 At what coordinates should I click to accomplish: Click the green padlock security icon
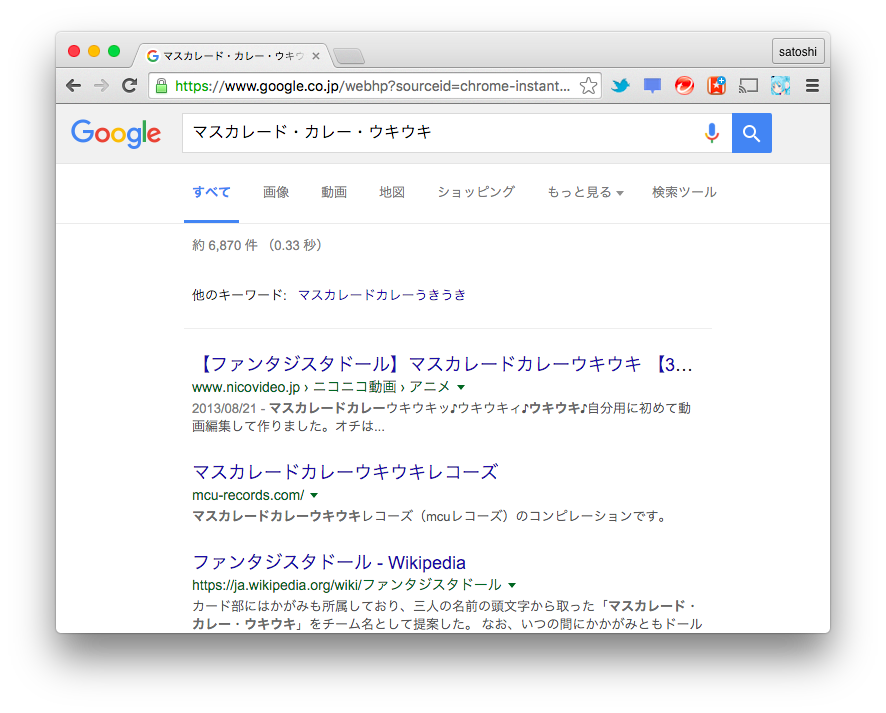point(161,86)
